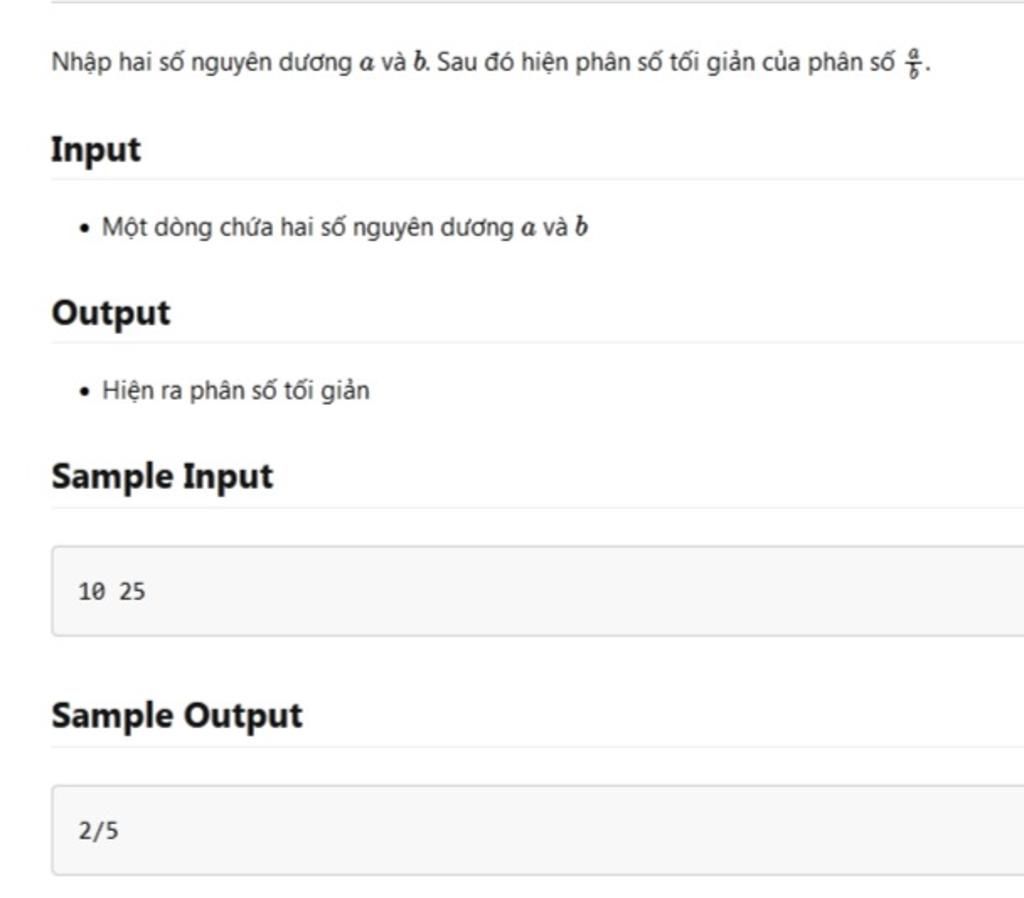Image resolution: width=1024 pixels, height=898 pixels.
Task: Click empty area inside the Sample Output code box
Action: point(600,831)
